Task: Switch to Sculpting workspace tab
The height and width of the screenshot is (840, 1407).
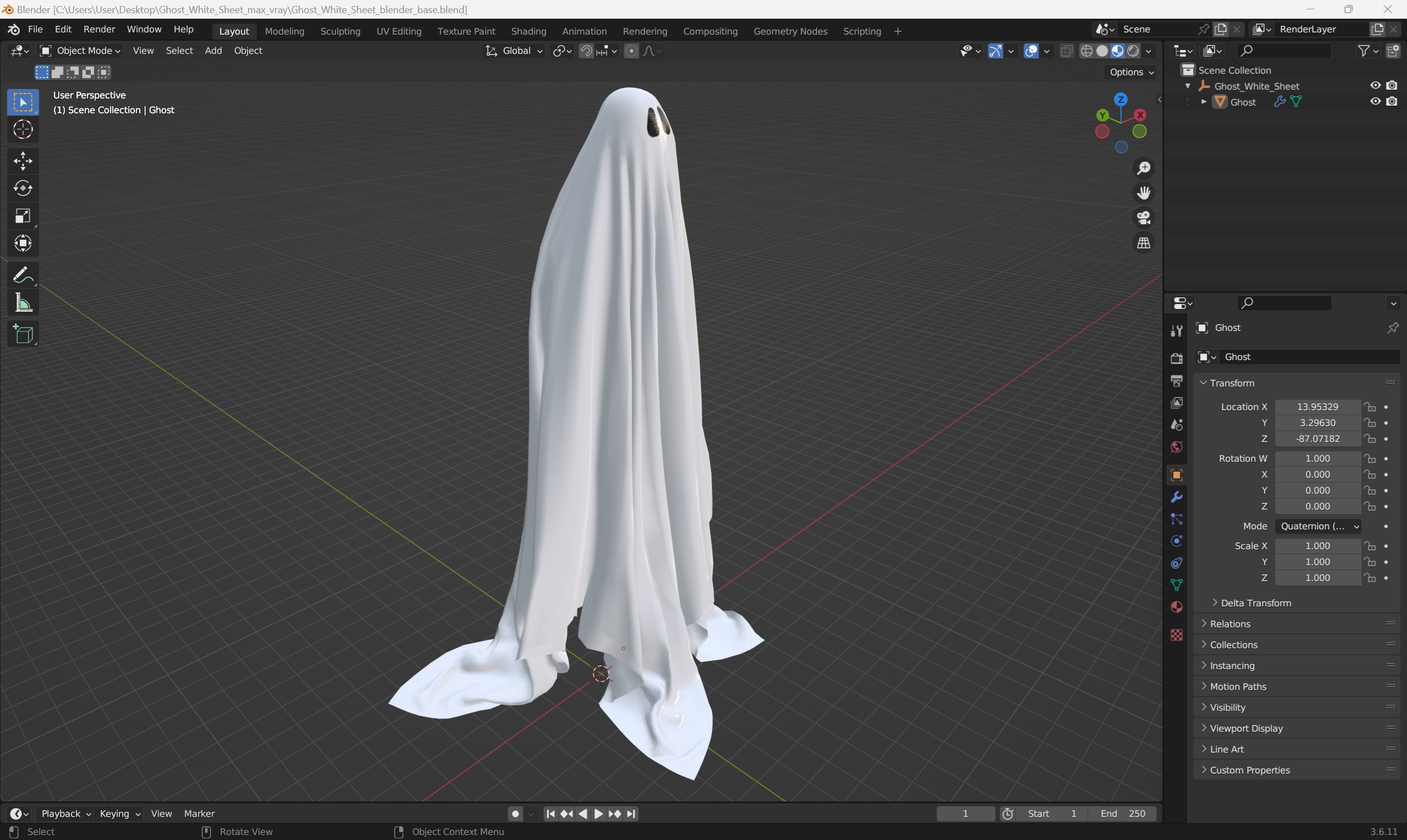Action: 340,31
